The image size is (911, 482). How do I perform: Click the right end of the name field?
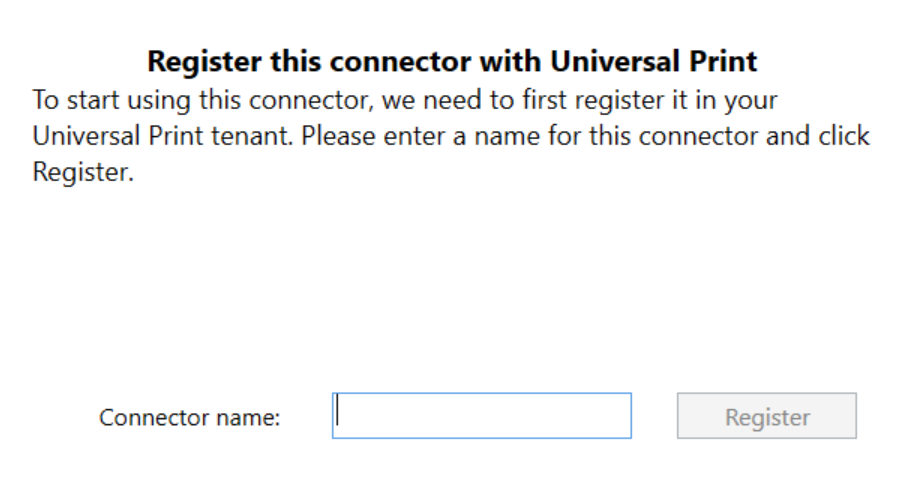[615, 416]
